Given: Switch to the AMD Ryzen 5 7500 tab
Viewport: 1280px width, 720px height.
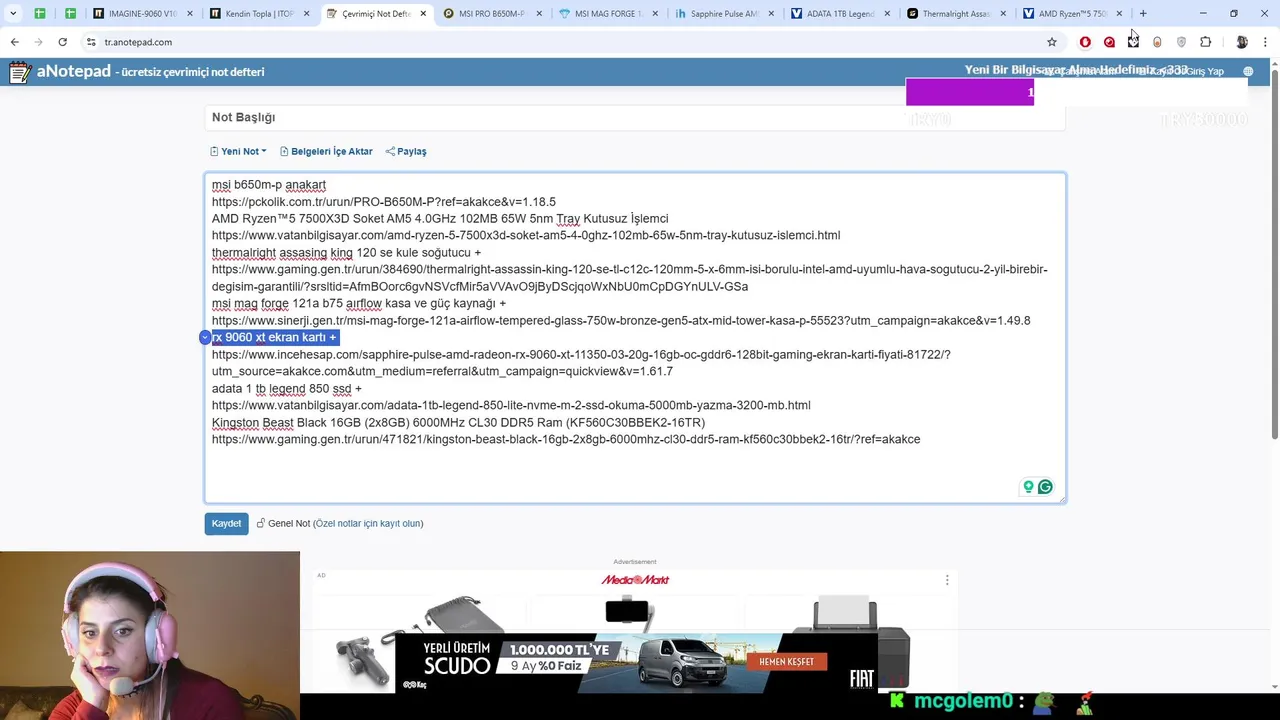Looking at the screenshot, I should [1070, 14].
